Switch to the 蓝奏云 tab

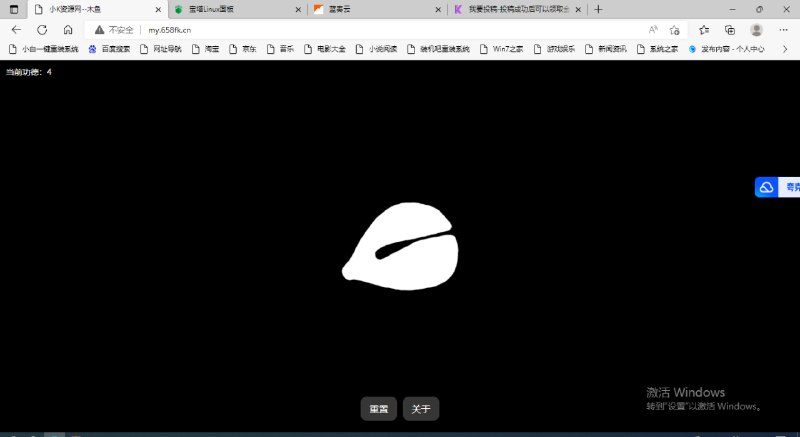pyautogui.click(x=370, y=9)
